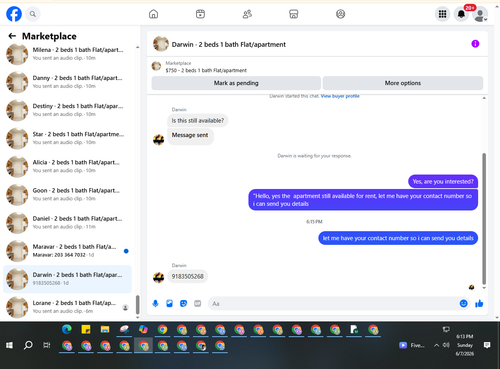Click the More options button
This screenshot has width=500, height=369.
tap(403, 83)
